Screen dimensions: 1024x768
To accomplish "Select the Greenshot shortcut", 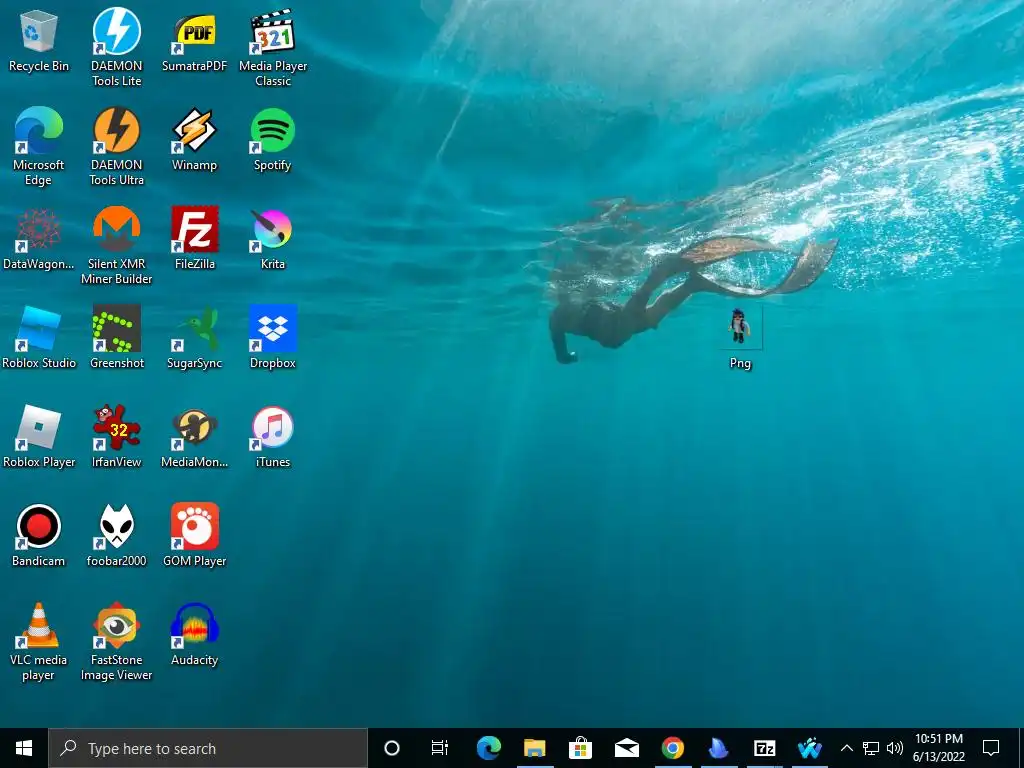I will click(x=116, y=338).
